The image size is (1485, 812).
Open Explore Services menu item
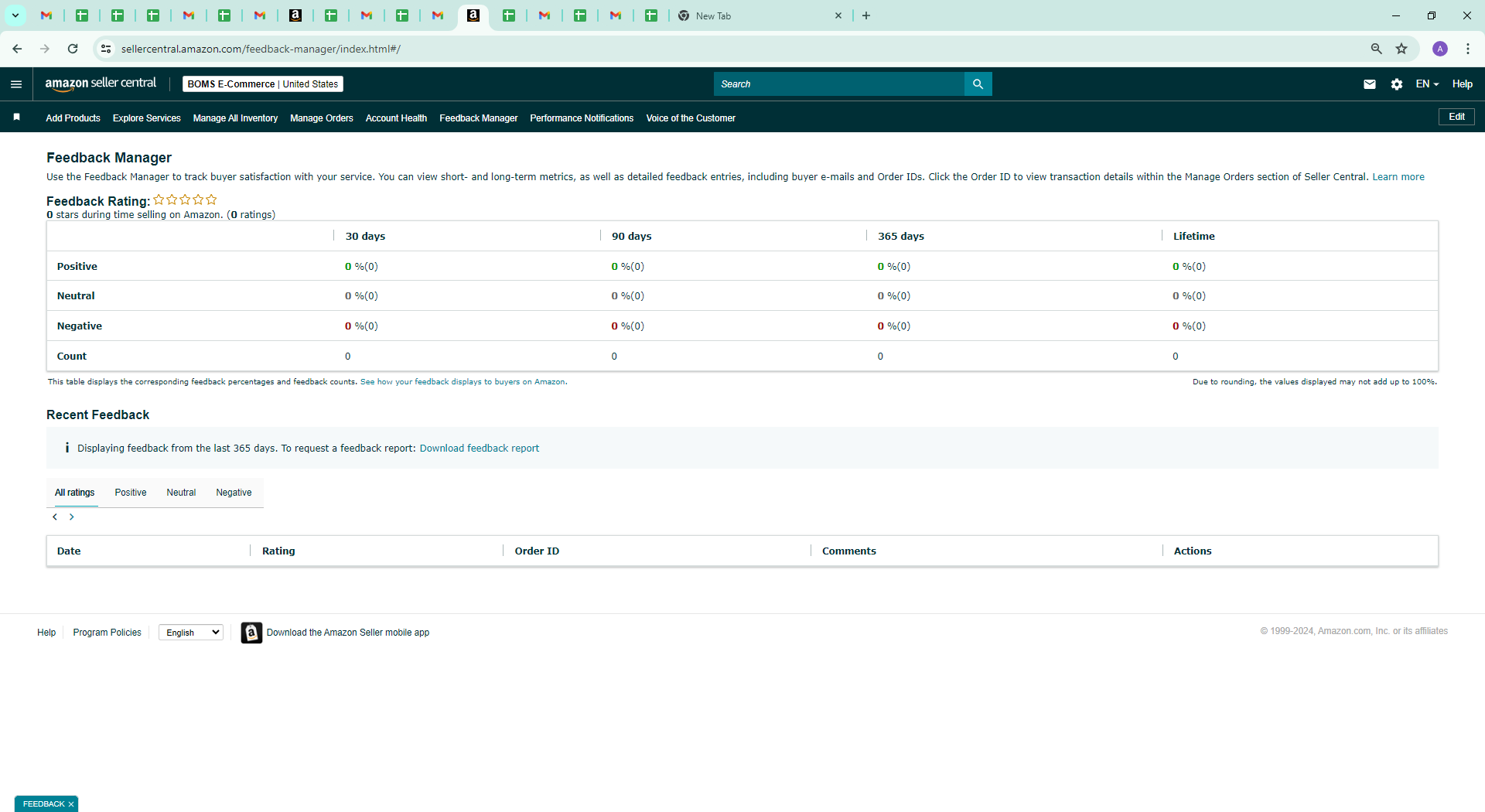146,118
